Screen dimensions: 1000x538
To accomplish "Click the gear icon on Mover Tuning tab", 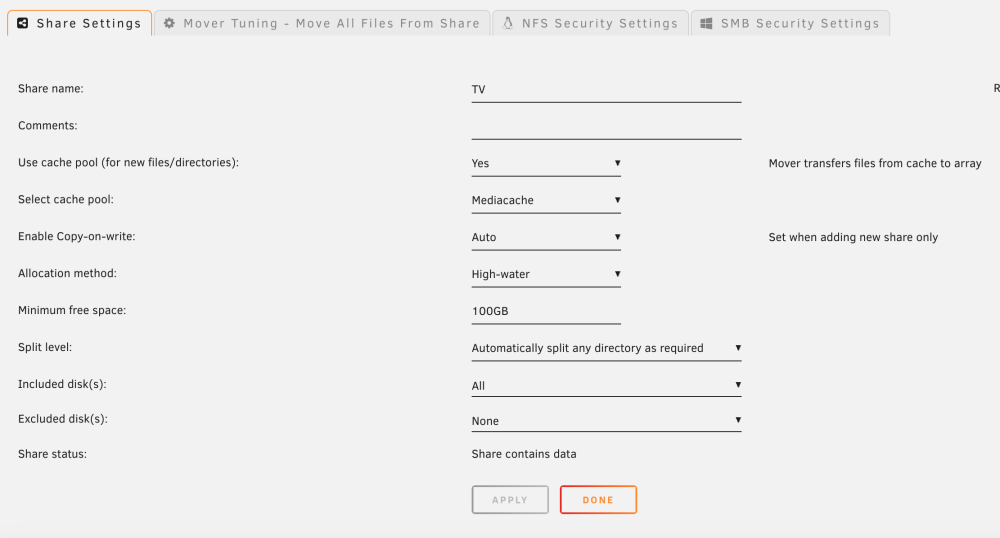I will click(x=169, y=24).
